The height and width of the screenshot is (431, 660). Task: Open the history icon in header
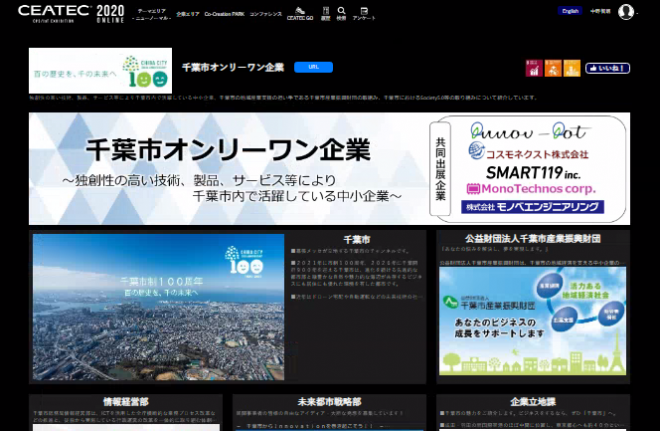[325, 12]
